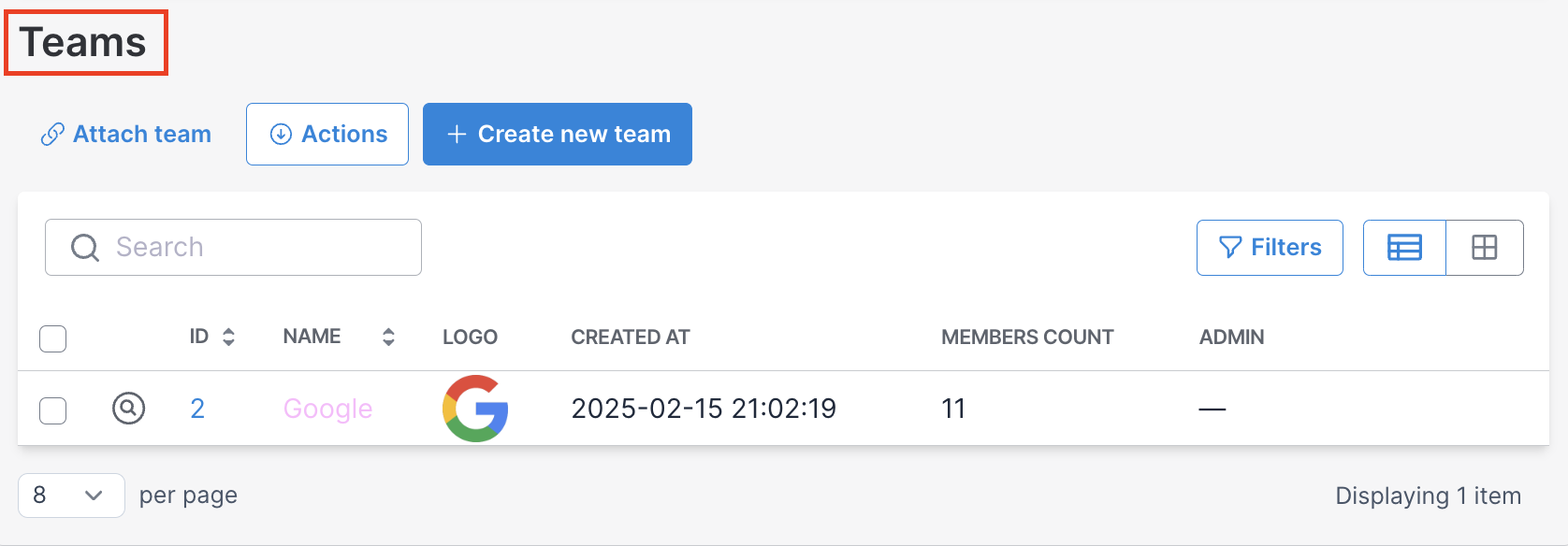Switch to table list view
The image size is (1568, 546).
(x=1404, y=248)
